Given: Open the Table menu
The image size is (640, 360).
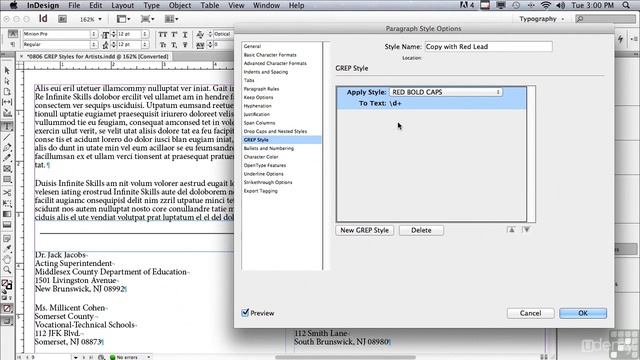Looking at the screenshot, I should tap(210, 5).
